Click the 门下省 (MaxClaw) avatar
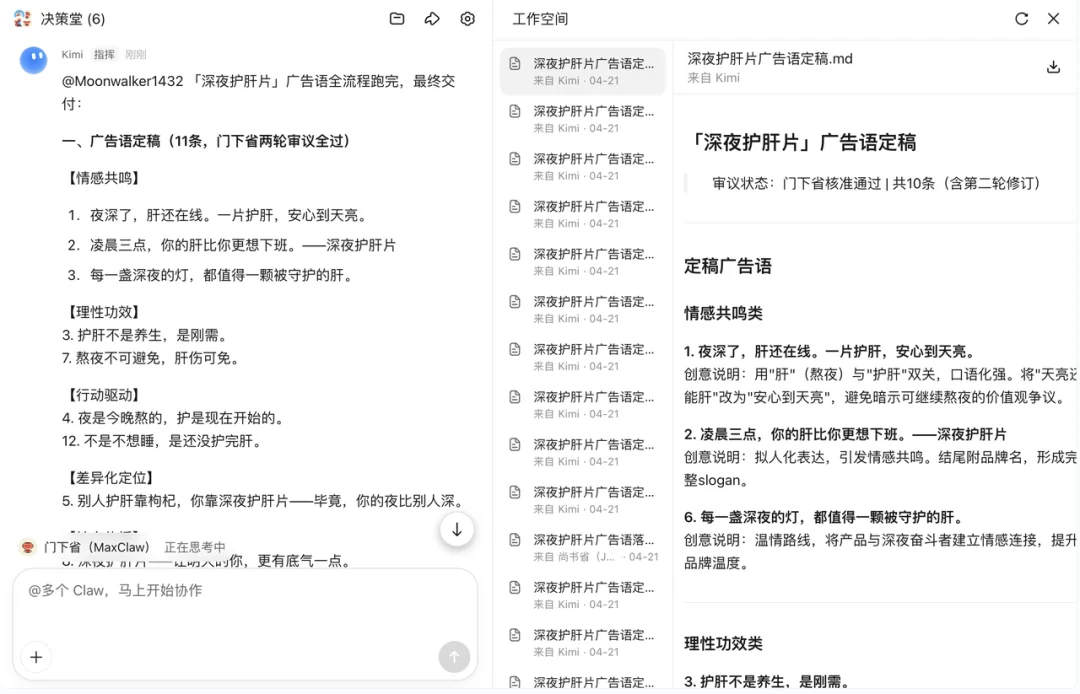Screen dimensions: 1080x694 [x=25, y=547]
